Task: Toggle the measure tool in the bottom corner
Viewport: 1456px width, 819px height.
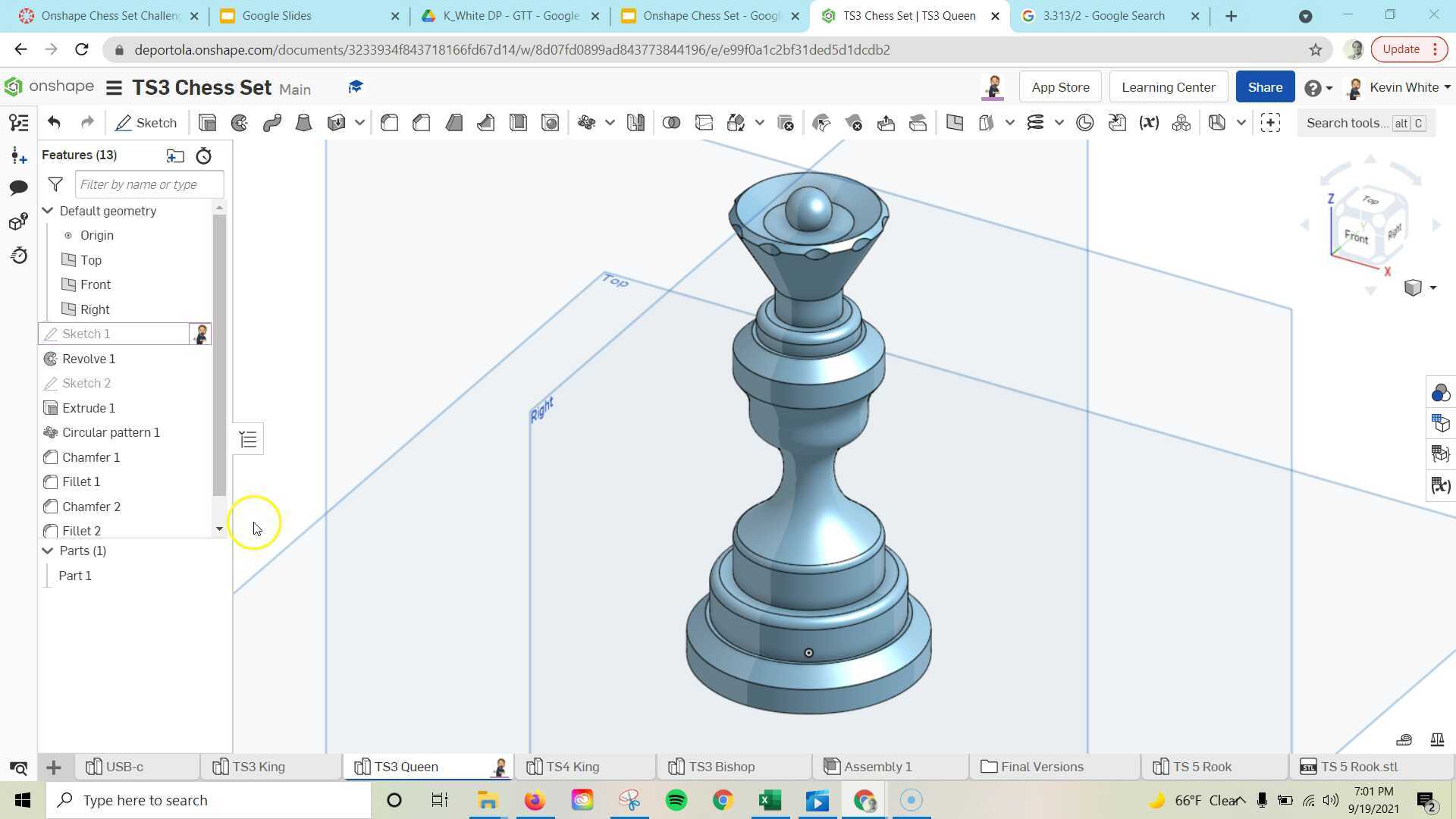Action: click(x=1404, y=739)
